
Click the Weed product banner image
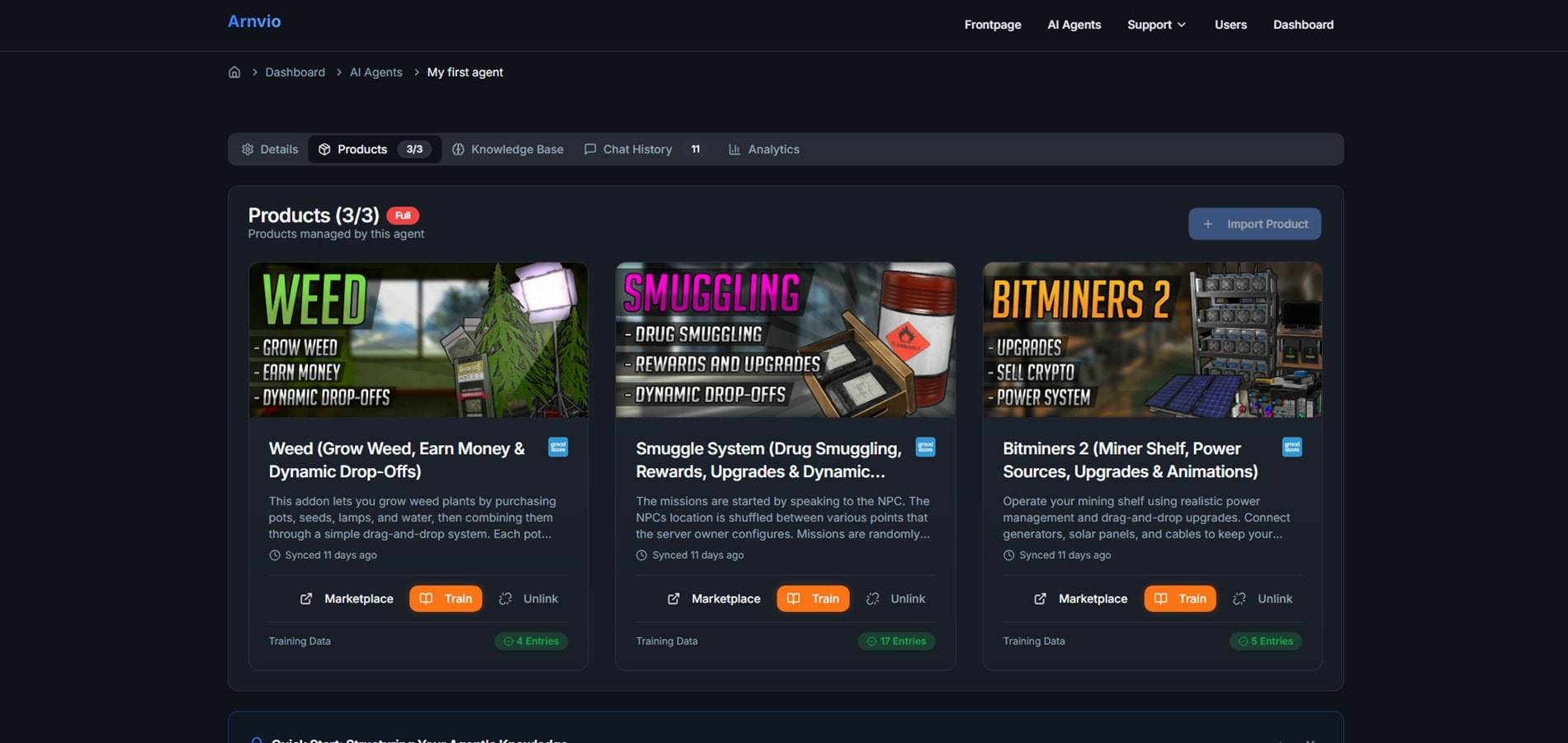(418, 340)
